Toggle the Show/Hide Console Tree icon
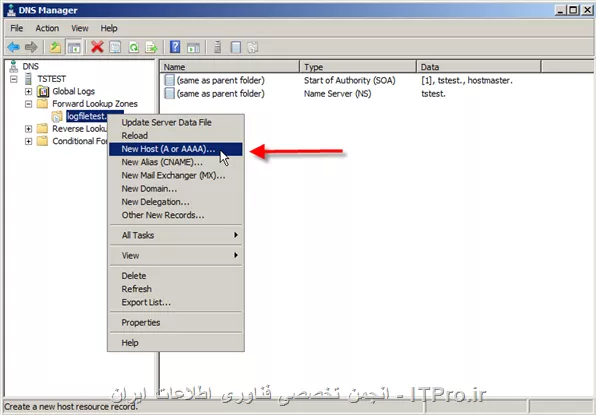596x415 pixels. (x=74, y=48)
